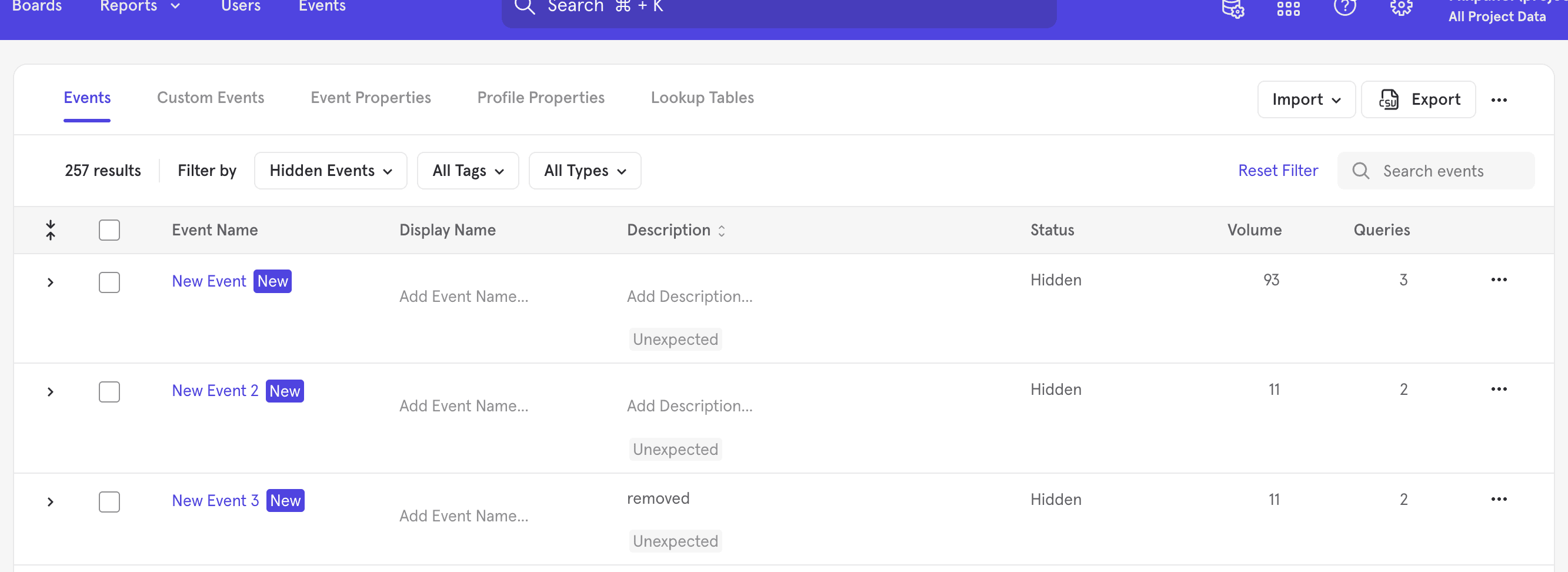The width and height of the screenshot is (1568, 572).
Task: Toggle the select all events checkbox
Action: pos(109,230)
